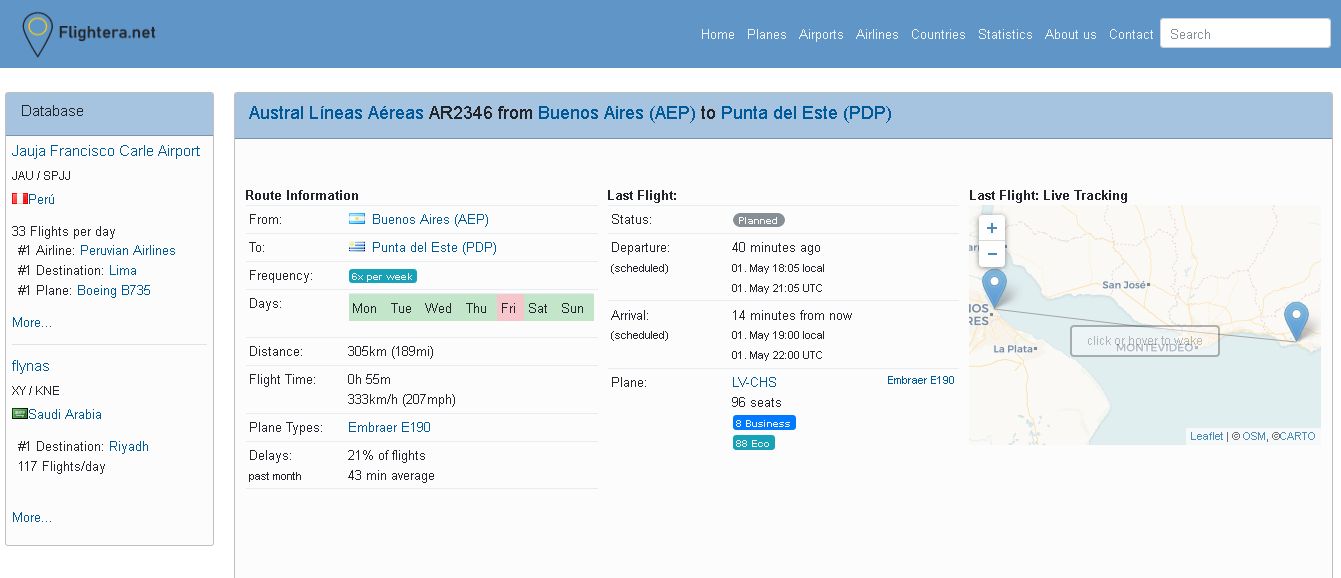Open the Contact page
This screenshot has width=1341, height=578.
click(x=1131, y=34)
